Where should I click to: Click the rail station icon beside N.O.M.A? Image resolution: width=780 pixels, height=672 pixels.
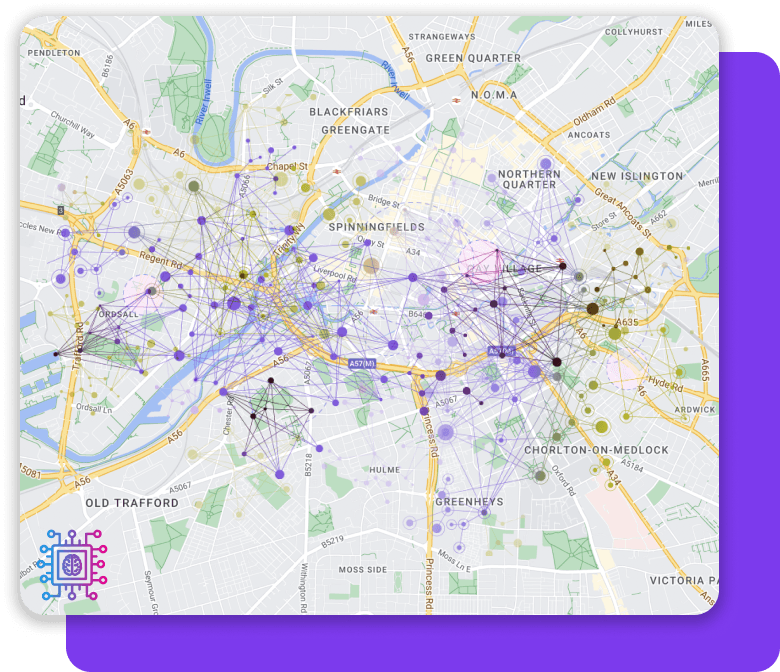455,99
